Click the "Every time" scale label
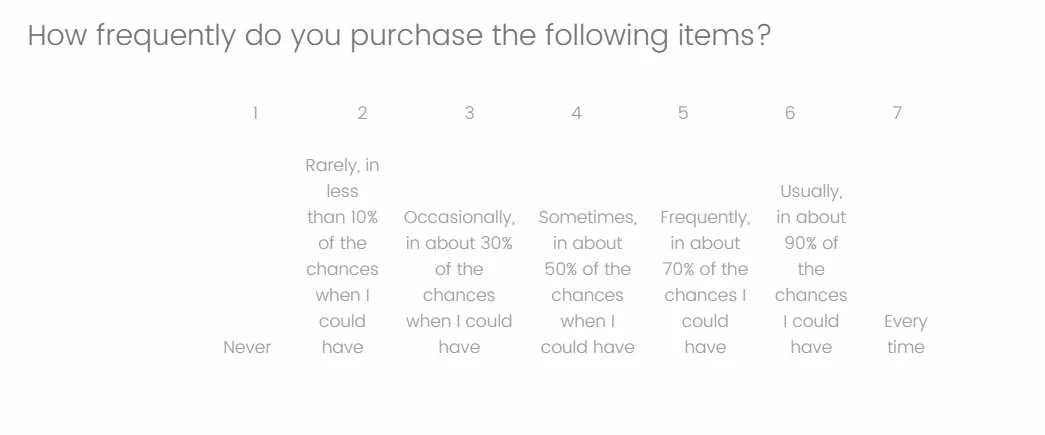1045x435 pixels. pos(906,334)
